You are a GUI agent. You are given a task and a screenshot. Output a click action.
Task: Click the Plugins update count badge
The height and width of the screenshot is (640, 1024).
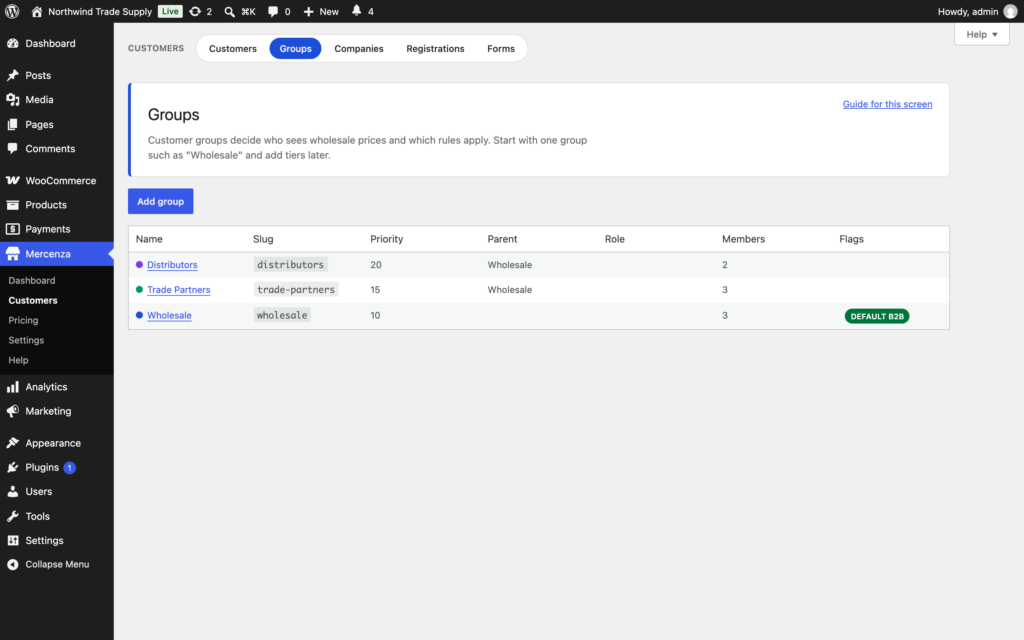[x=69, y=468]
